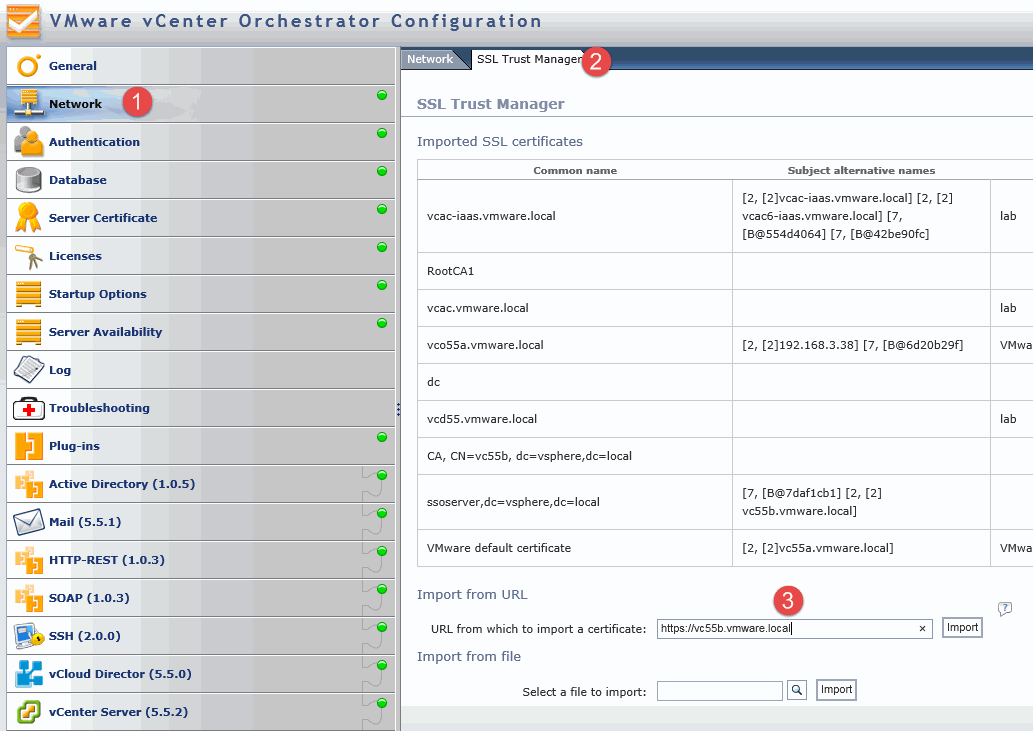Open the Server Availability section
The image size is (1033, 731).
click(x=105, y=332)
